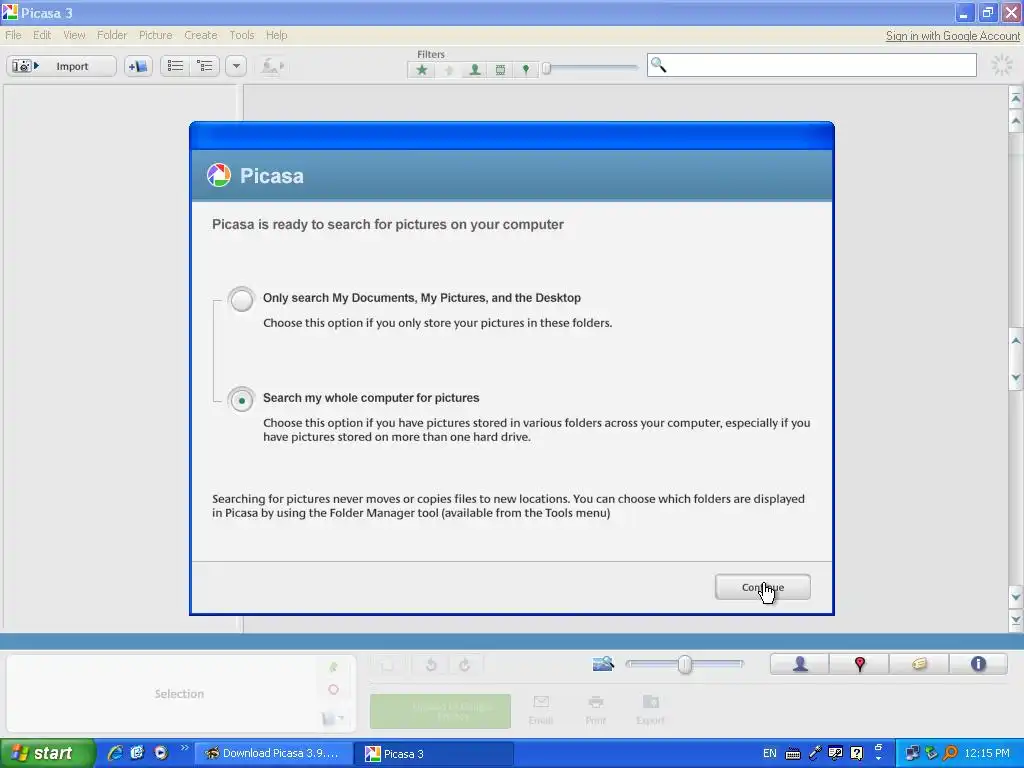This screenshot has width=1024, height=768.
Task: Open the view options dropdown arrow
Action: pos(236,66)
